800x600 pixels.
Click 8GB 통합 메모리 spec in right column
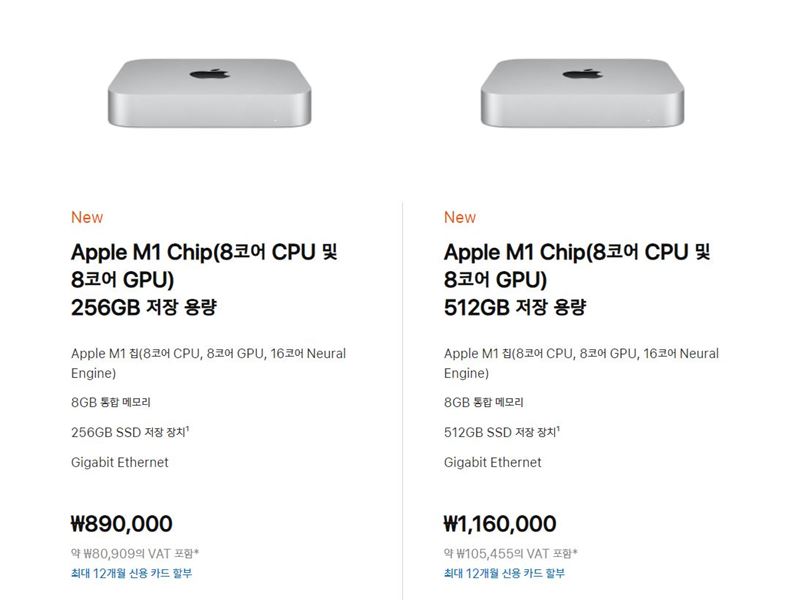pyautogui.click(x=484, y=402)
